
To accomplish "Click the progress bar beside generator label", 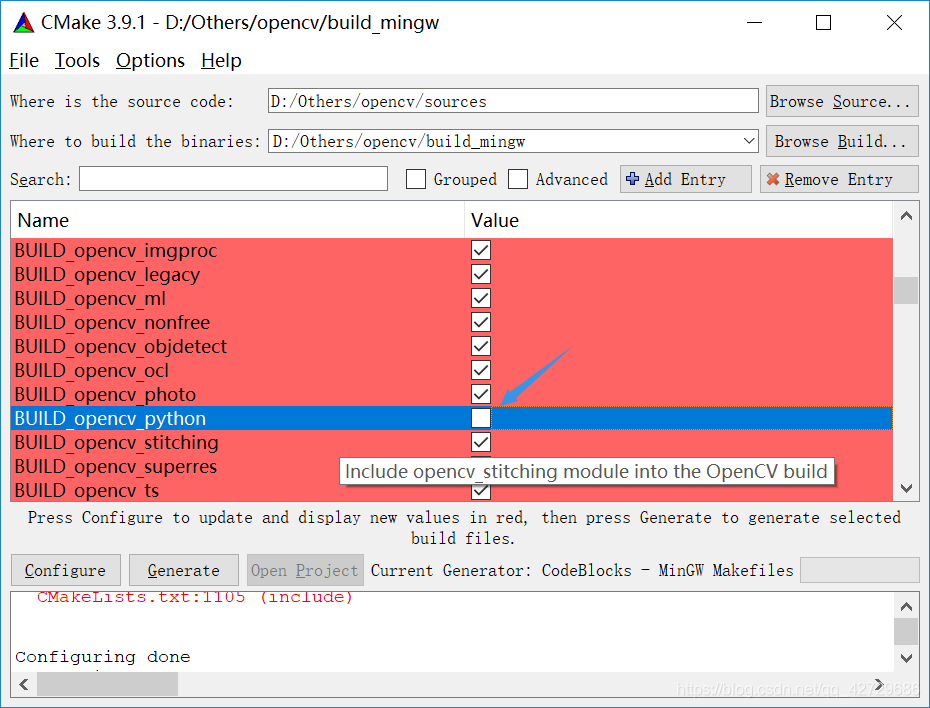I will 859,570.
